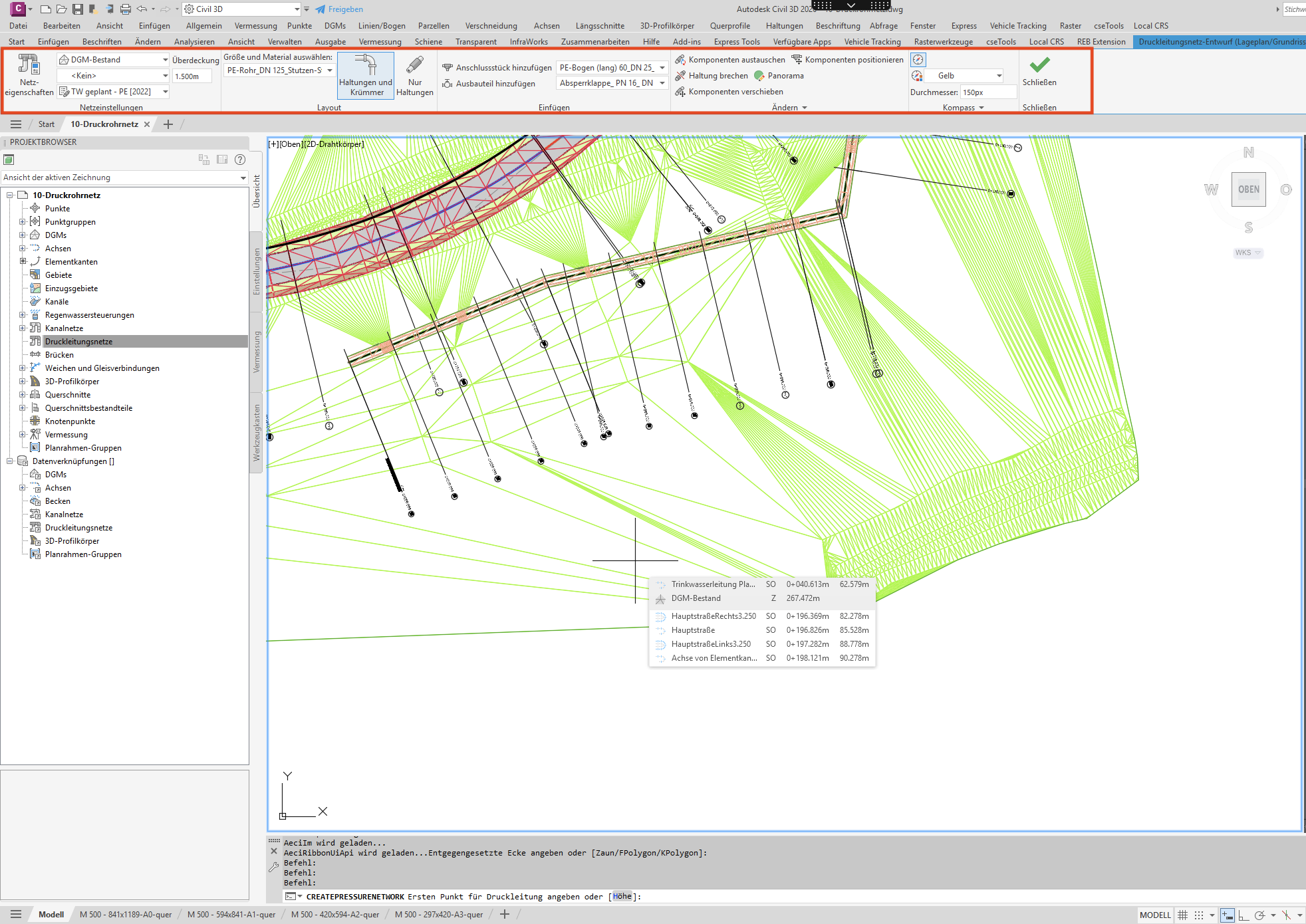1306x924 pixels.
Task: Open Gelb compass color dropdown
Action: pyautogui.click(x=965, y=76)
